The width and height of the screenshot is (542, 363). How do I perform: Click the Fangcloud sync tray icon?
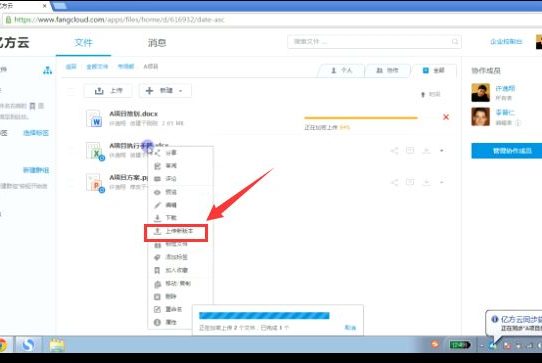pyautogui.click(x=493, y=345)
